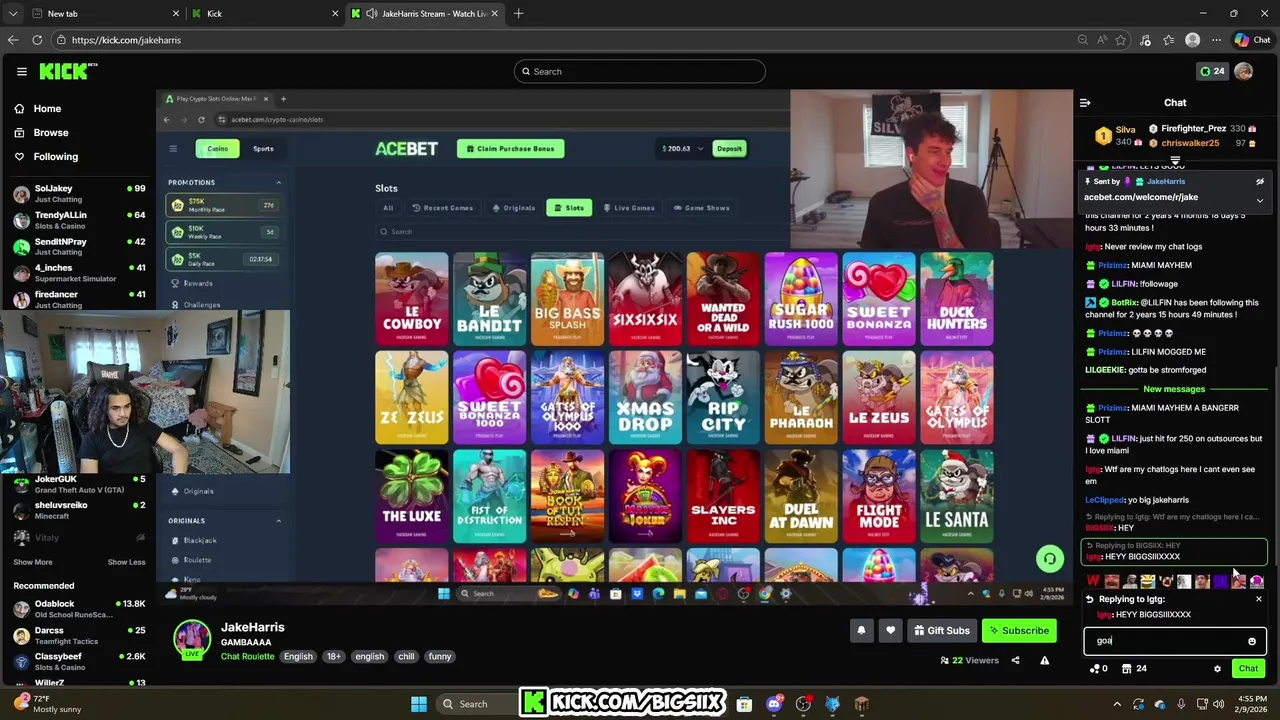
Task: Go to Home in sidebar
Action: point(47,108)
